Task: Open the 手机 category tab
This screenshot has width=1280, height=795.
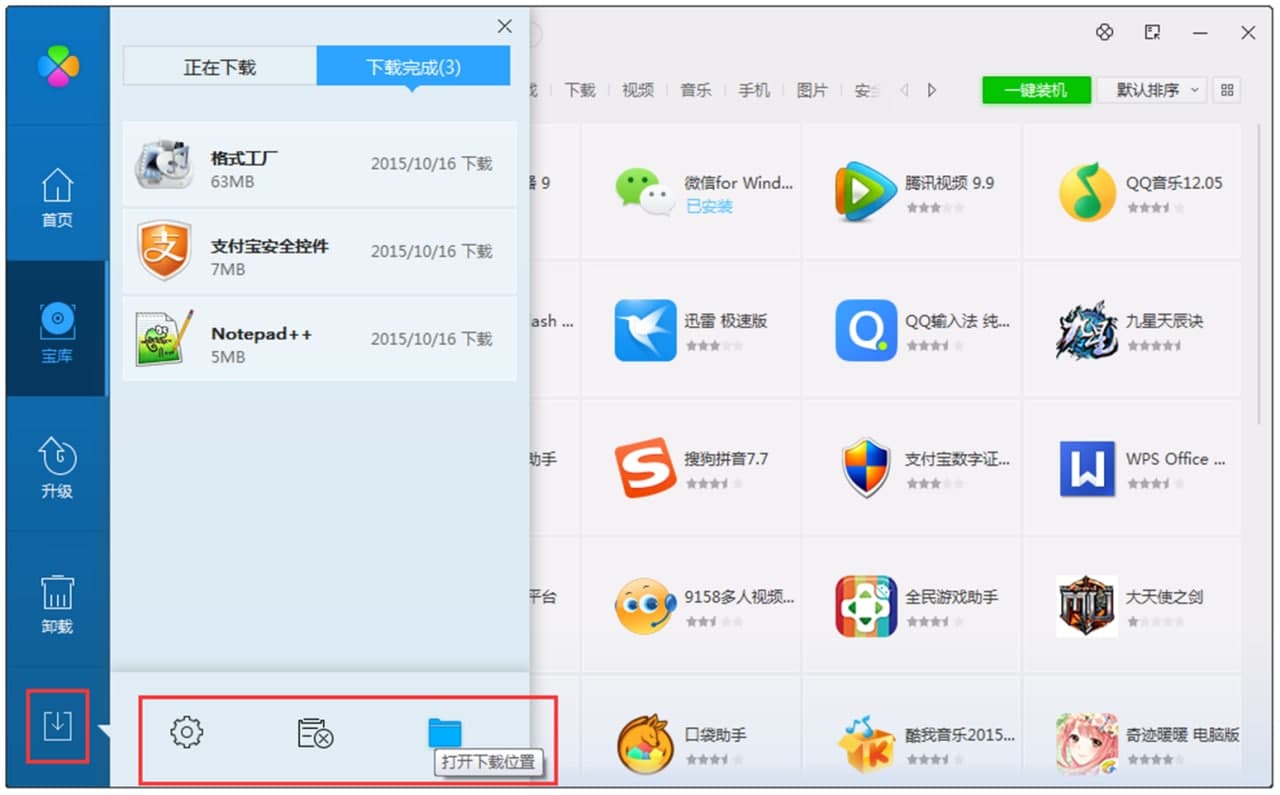Action: tap(754, 90)
